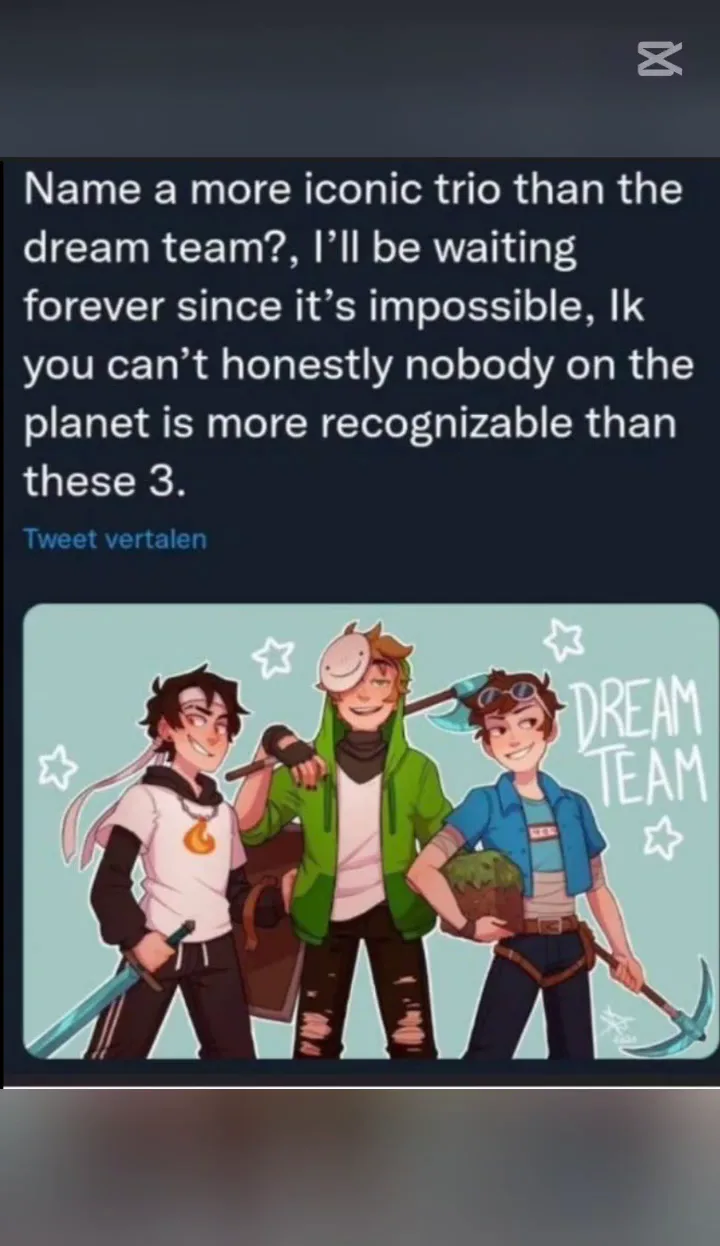
Task: Open the Dream Team fan art image
Action: click(370, 831)
